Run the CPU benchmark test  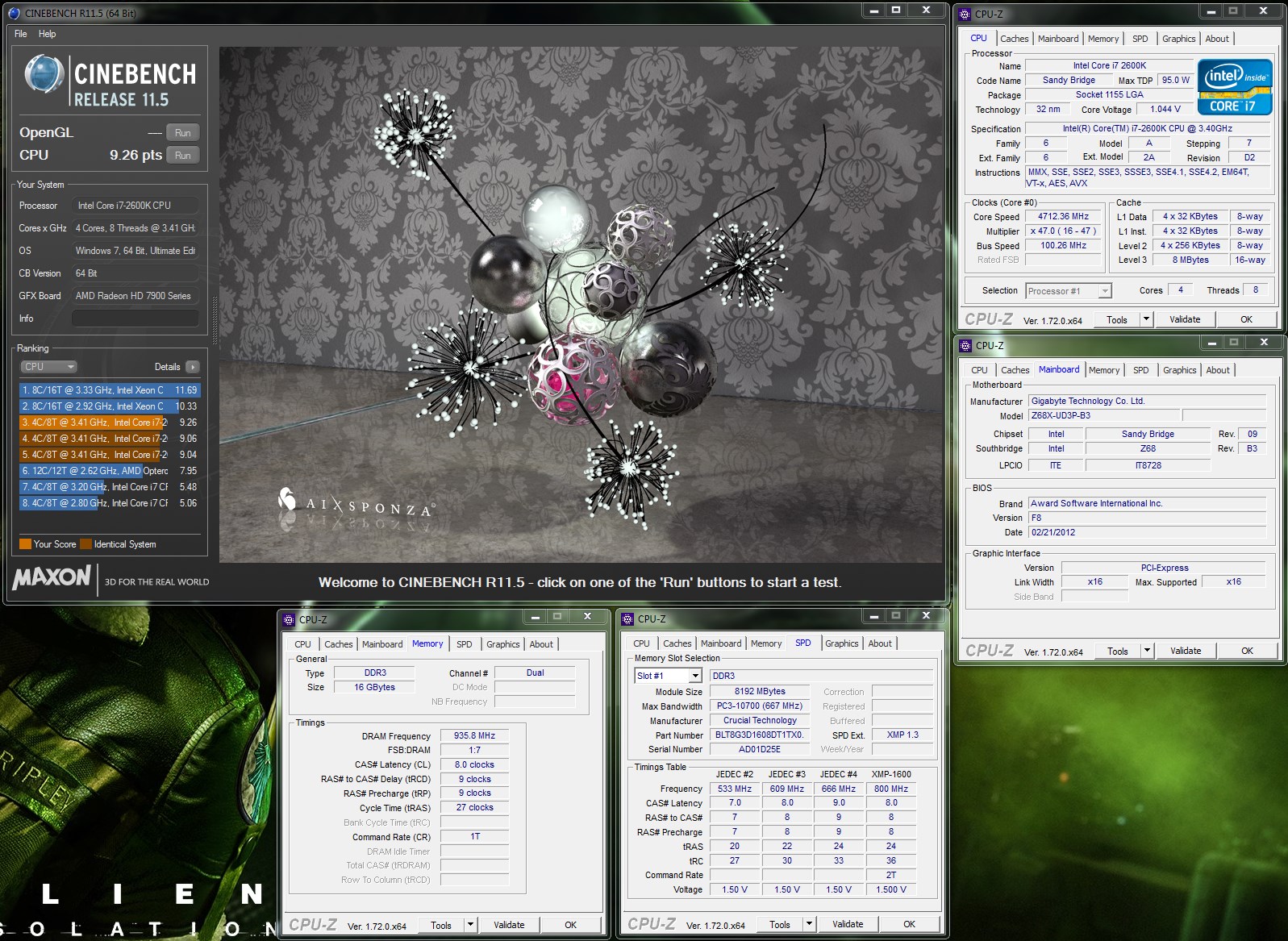(183, 156)
